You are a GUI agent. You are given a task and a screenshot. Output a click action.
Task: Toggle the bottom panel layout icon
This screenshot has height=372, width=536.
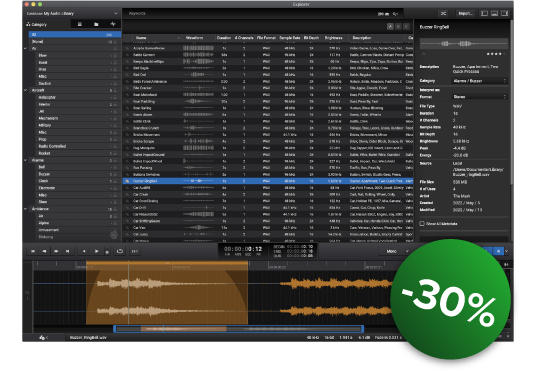pos(494,13)
